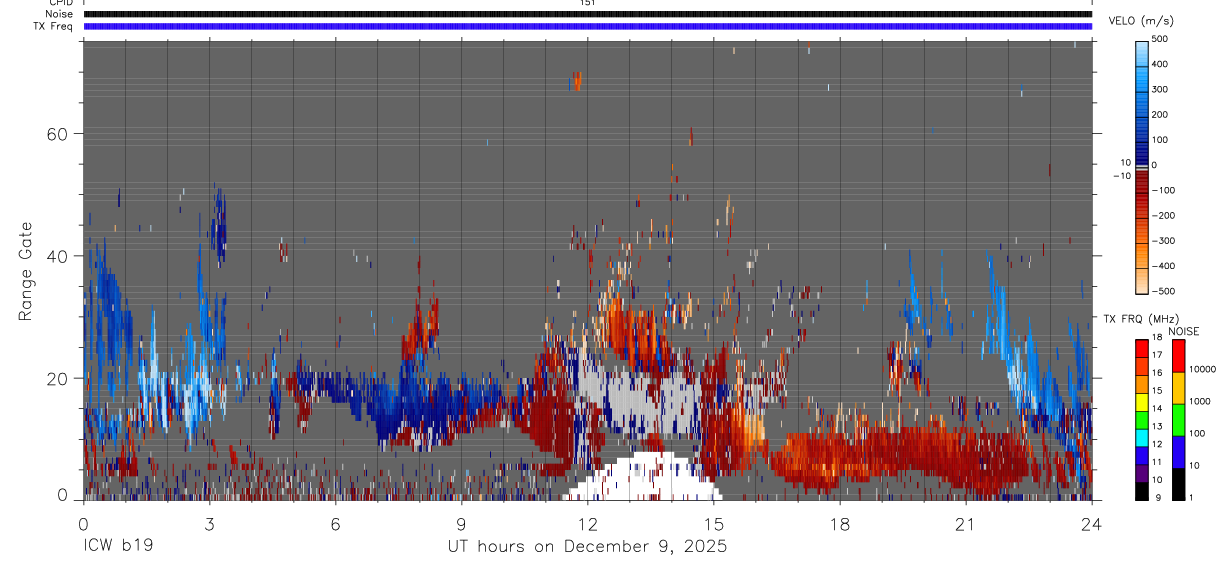Click the blue TX Freq strip above the plot
The image size is (1228, 567).
[x=587, y=26]
